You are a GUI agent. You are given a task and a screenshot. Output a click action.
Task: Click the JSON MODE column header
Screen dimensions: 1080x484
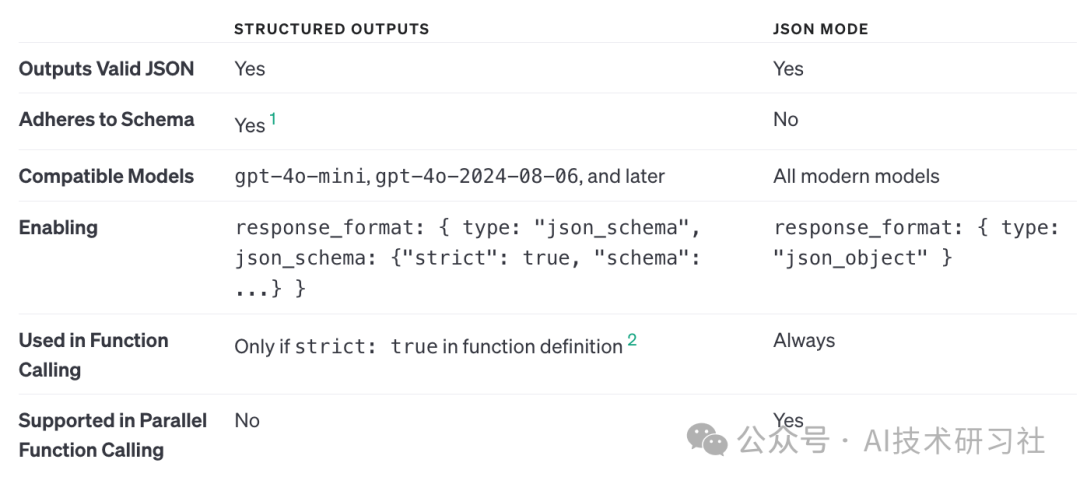pyautogui.click(x=820, y=29)
